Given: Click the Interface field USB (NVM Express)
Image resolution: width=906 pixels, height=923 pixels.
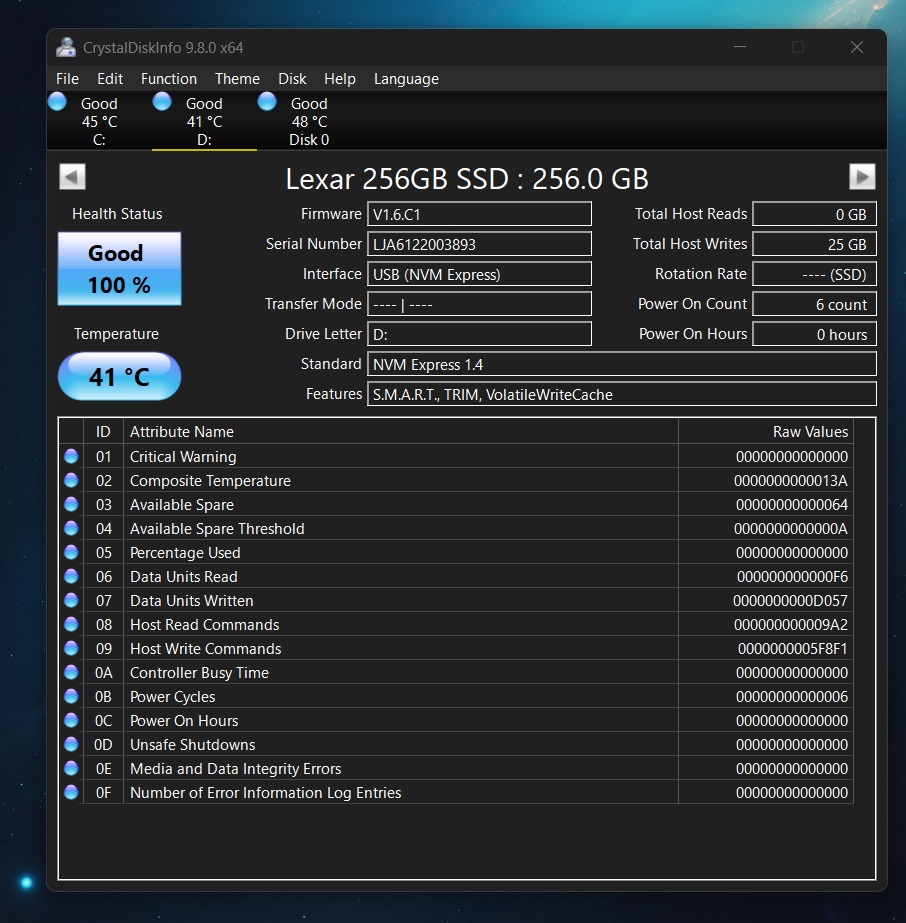Looking at the screenshot, I should [x=479, y=274].
